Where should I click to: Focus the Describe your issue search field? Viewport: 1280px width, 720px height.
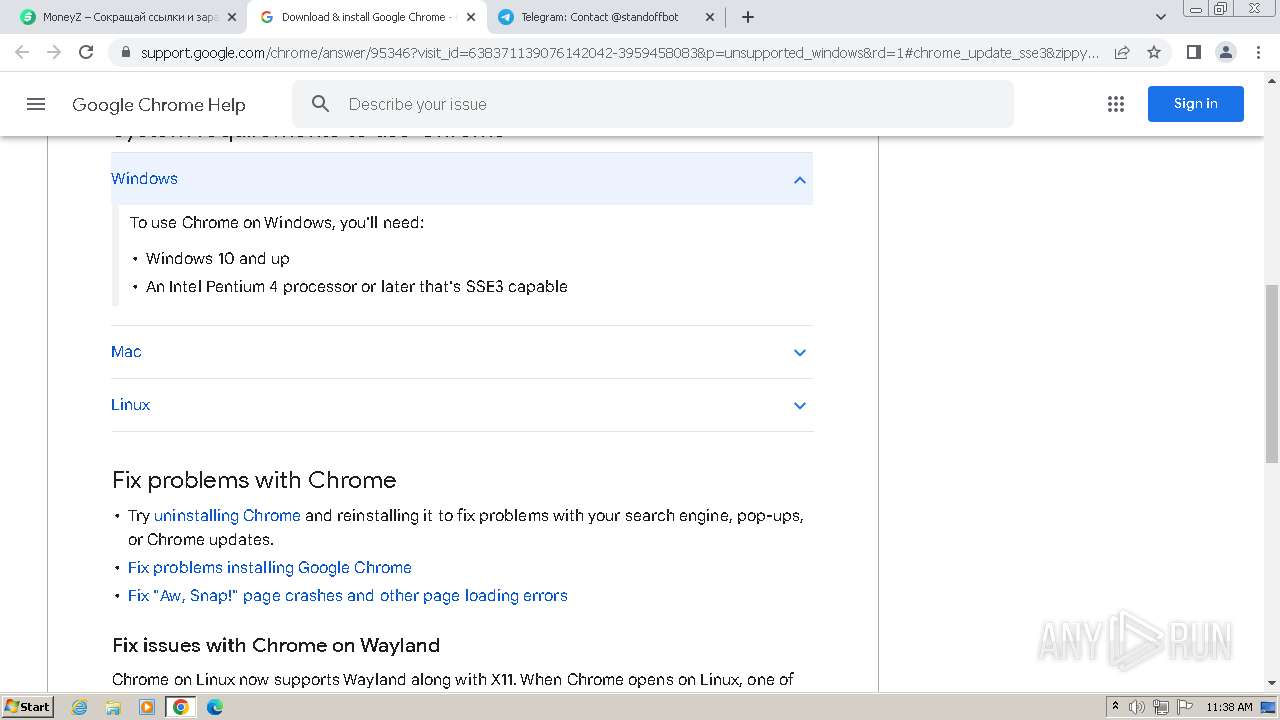point(653,104)
